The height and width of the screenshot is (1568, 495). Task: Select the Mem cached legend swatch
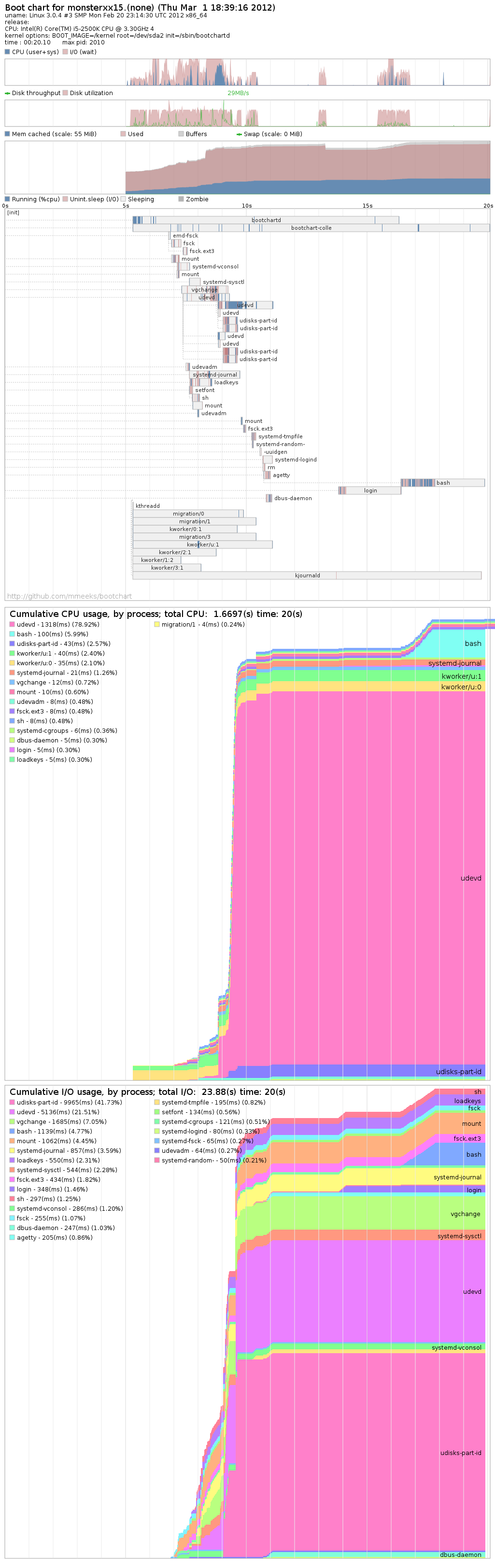7,134
